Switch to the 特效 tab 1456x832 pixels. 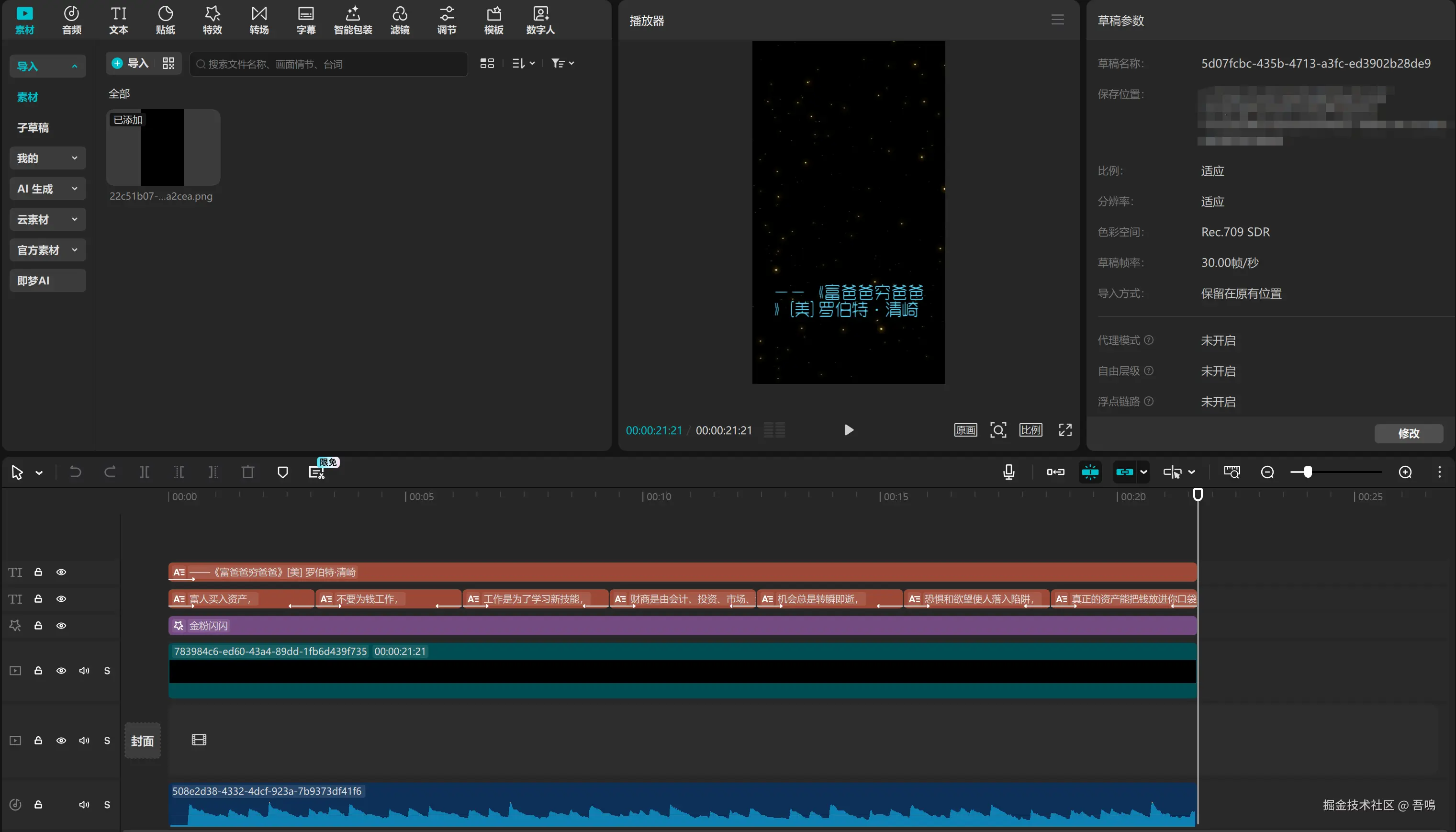[212, 20]
